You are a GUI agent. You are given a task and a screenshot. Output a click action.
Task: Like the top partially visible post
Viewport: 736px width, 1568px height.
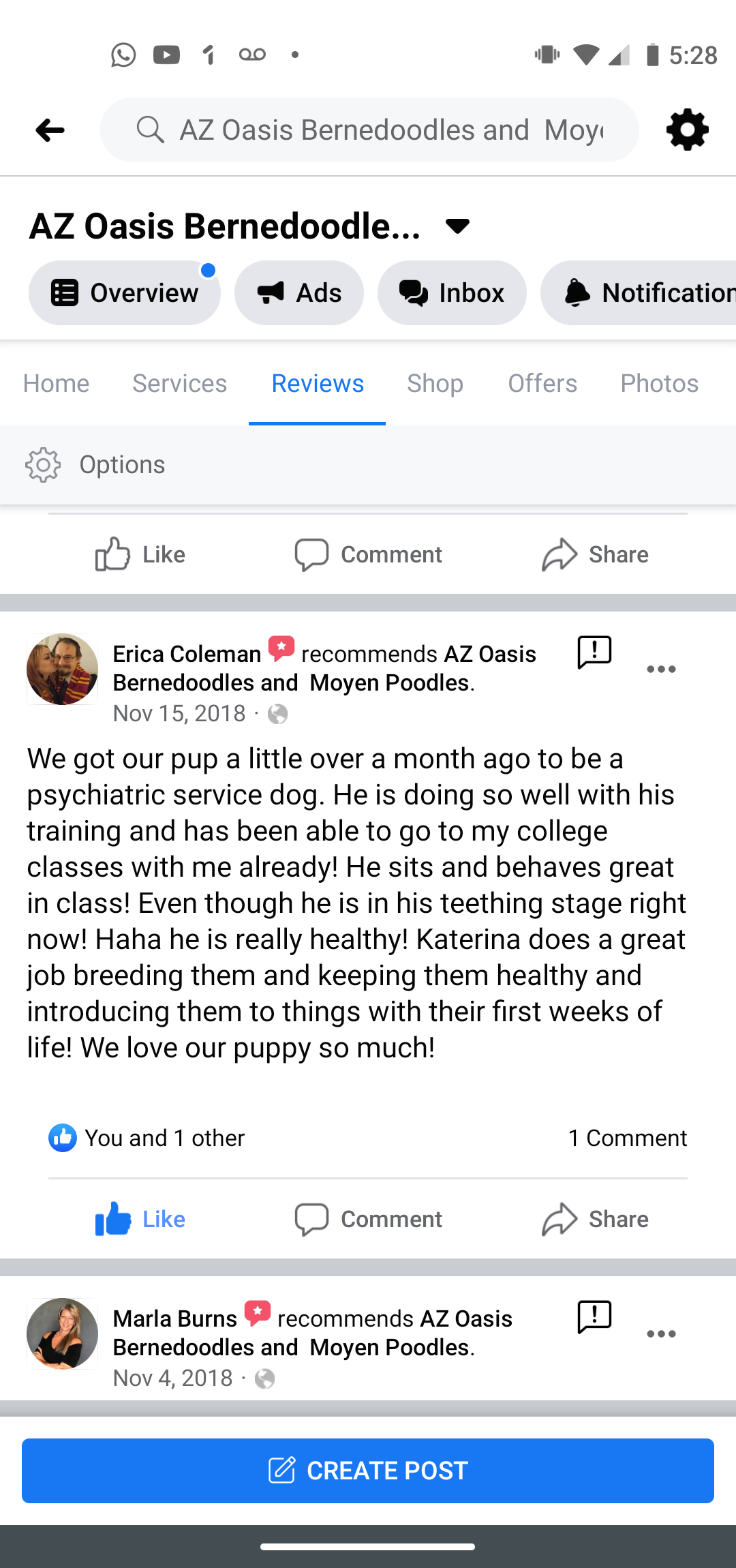(x=140, y=554)
